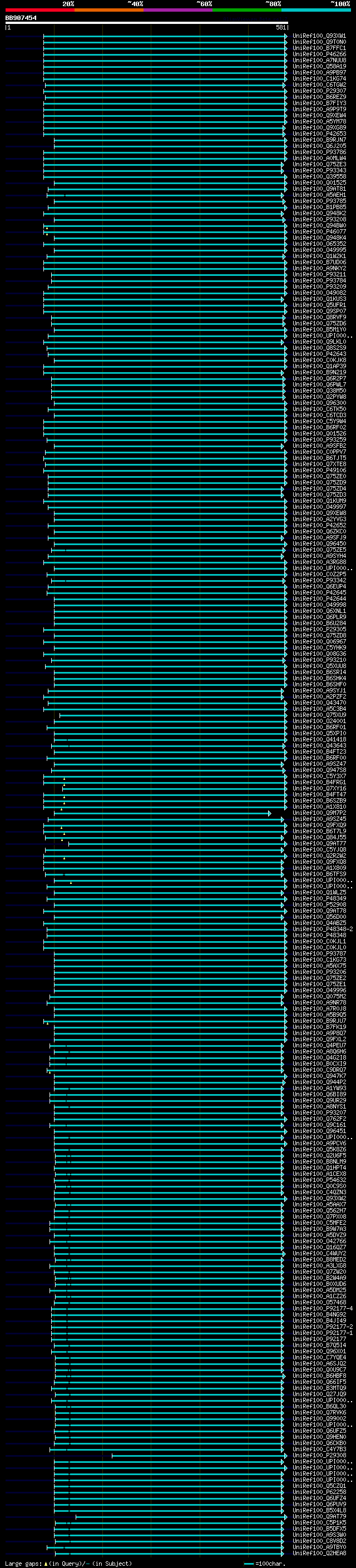Open hit UniRef100_B7FFC1
The height and width of the screenshot is (1568, 356).
coord(319,48)
